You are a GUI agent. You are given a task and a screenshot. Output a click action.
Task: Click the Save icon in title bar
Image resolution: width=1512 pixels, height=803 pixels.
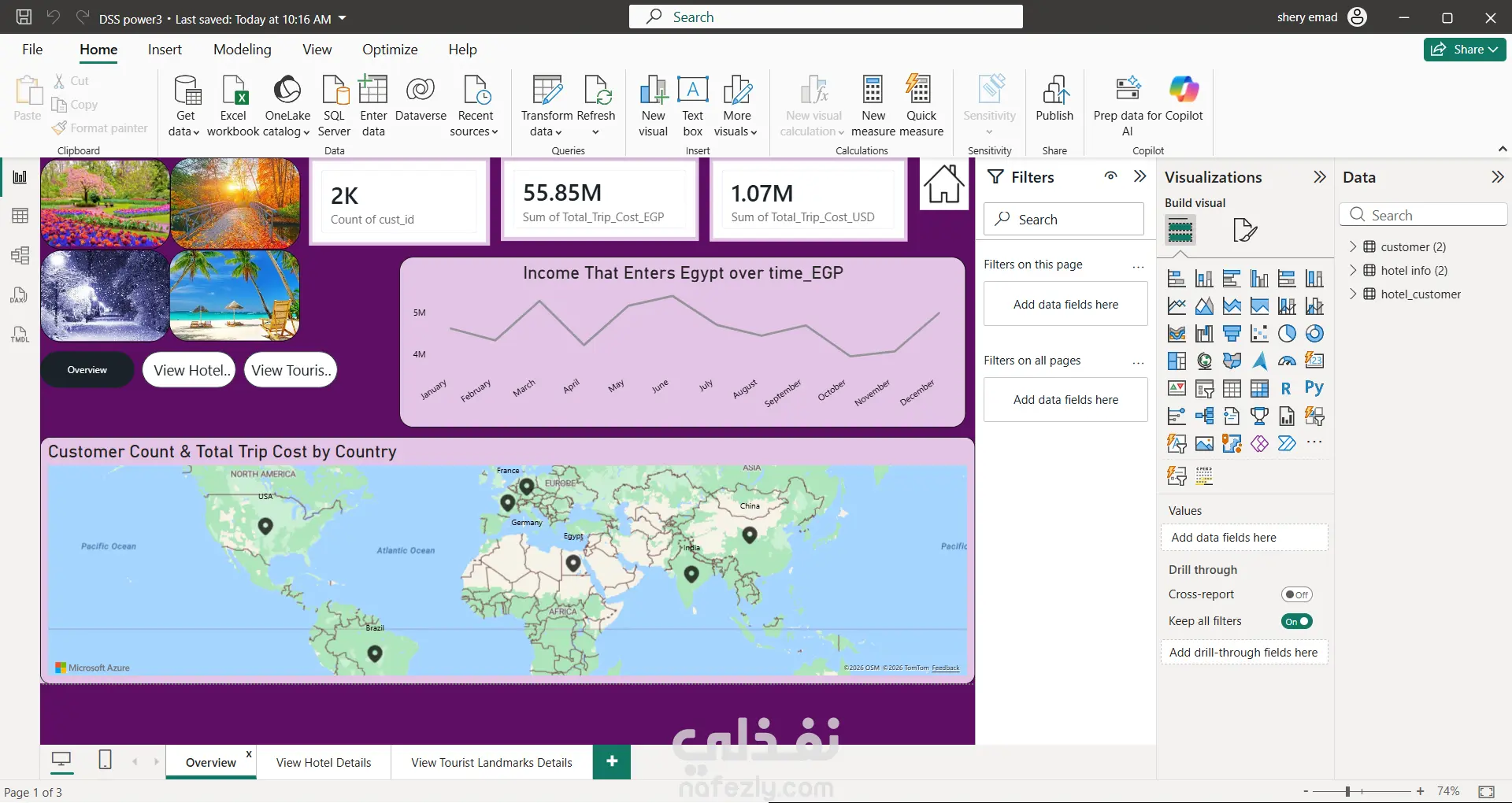[24, 17]
